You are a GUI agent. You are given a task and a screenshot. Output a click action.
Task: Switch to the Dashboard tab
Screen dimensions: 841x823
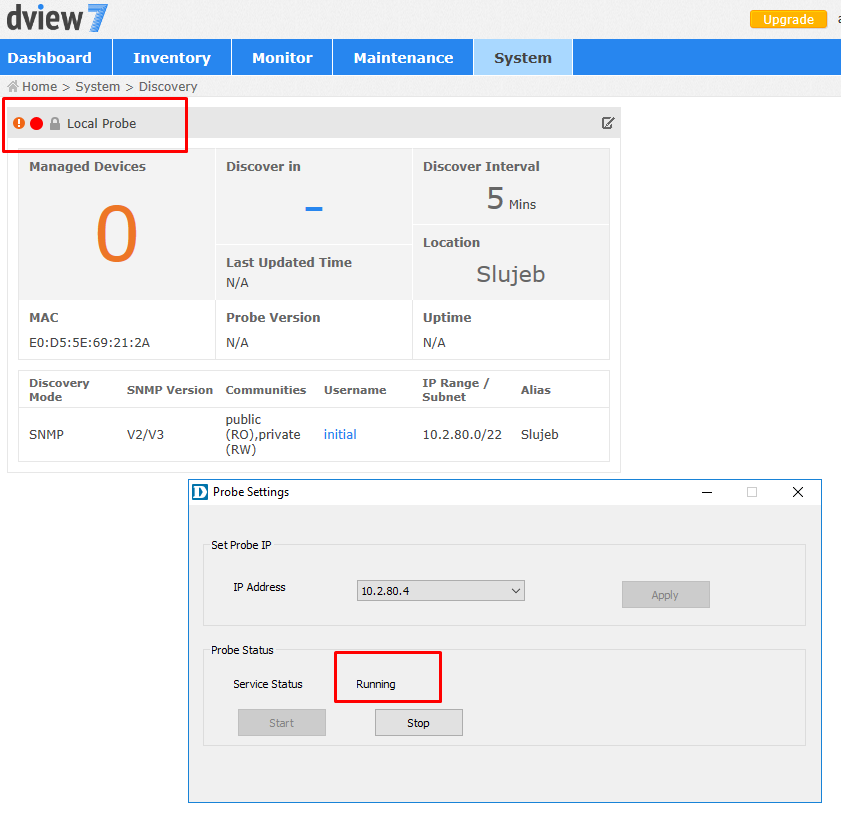(x=50, y=58)
